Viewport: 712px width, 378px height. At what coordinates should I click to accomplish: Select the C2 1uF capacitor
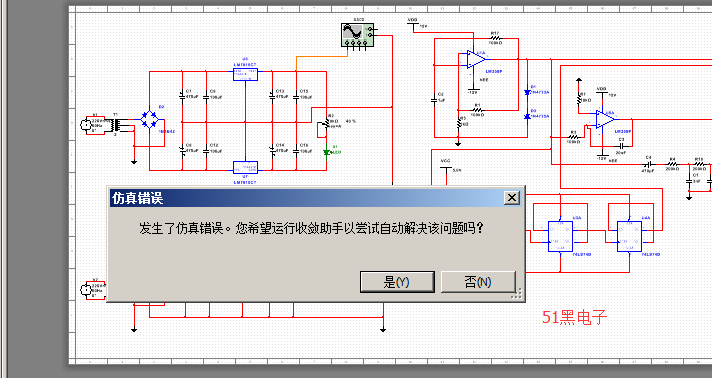click(435, 99)
